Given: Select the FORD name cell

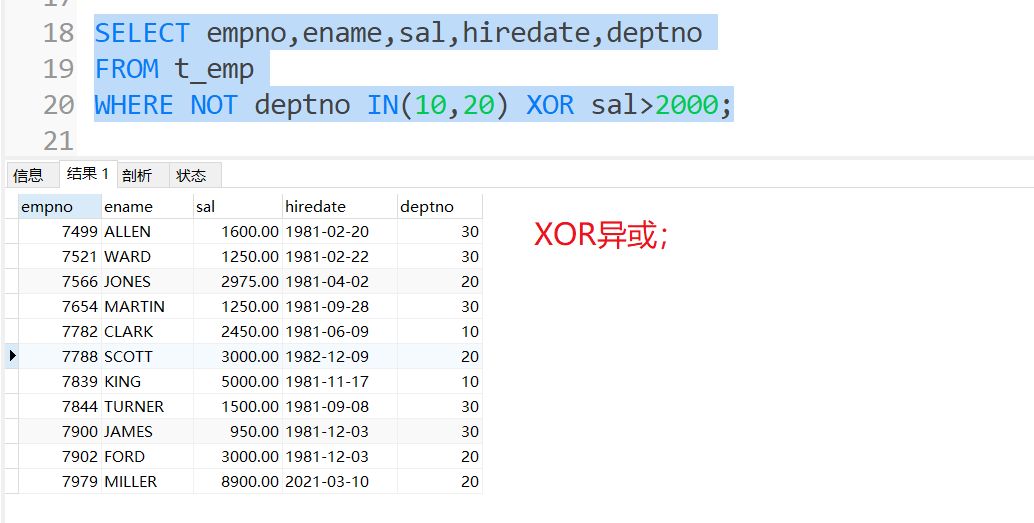Looking at the screenshot, I should (x=147, y=457).
